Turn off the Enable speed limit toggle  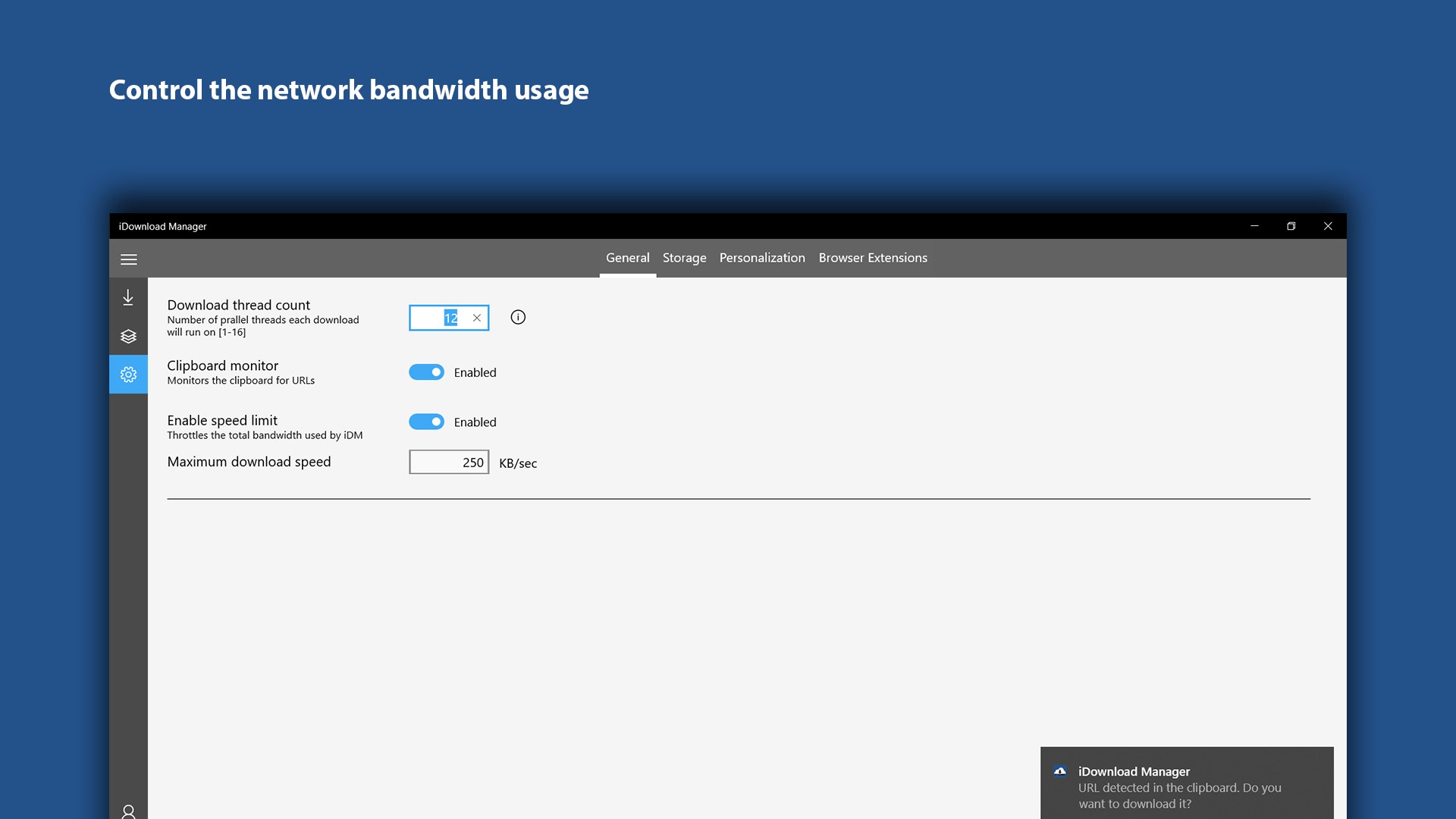coord(426,422)
